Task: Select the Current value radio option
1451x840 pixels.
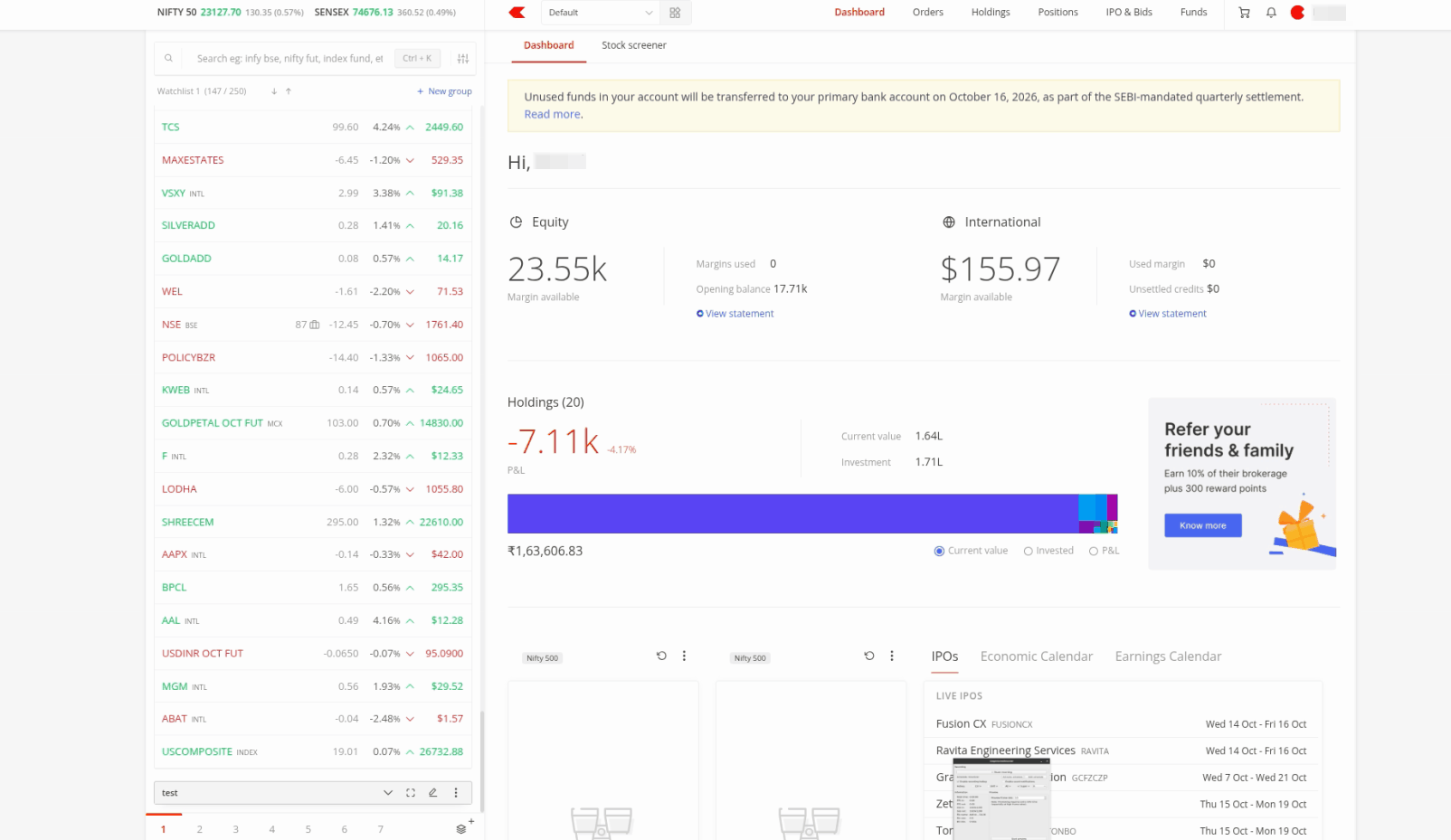Action: [x=939, y=551]
